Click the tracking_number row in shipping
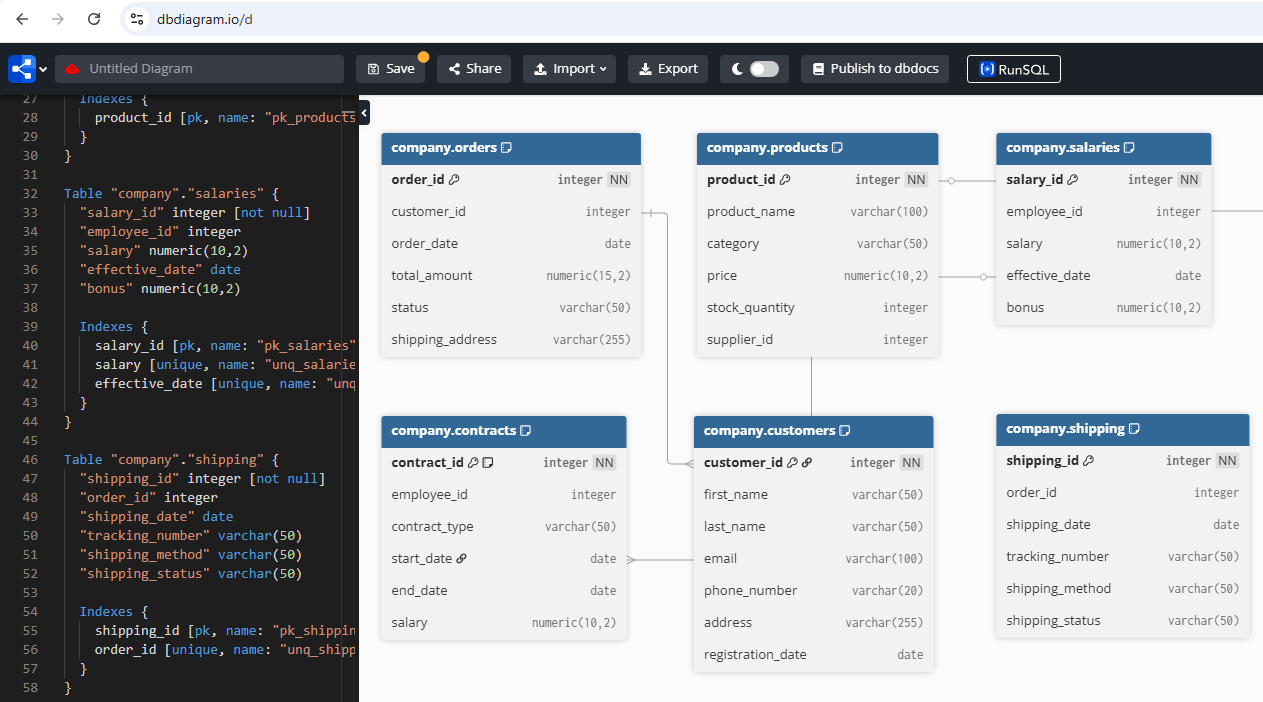The height and width of the screenshot is (702, 1263). (x=1123, y=557)
